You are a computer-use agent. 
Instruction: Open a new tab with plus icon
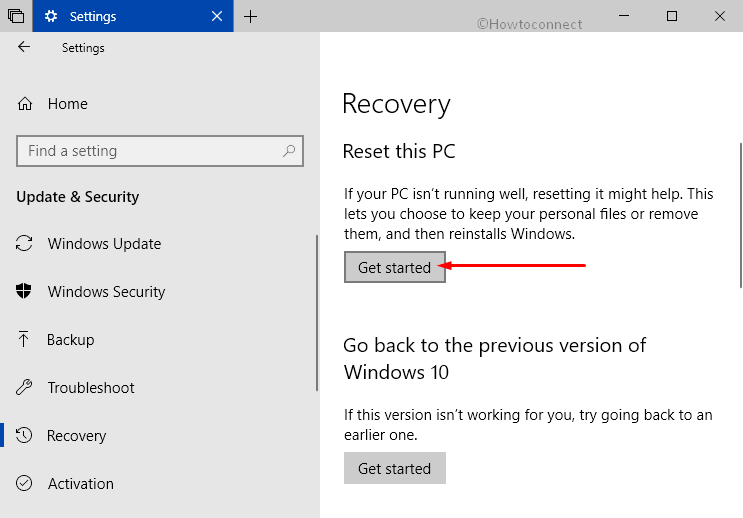point(250,17)
